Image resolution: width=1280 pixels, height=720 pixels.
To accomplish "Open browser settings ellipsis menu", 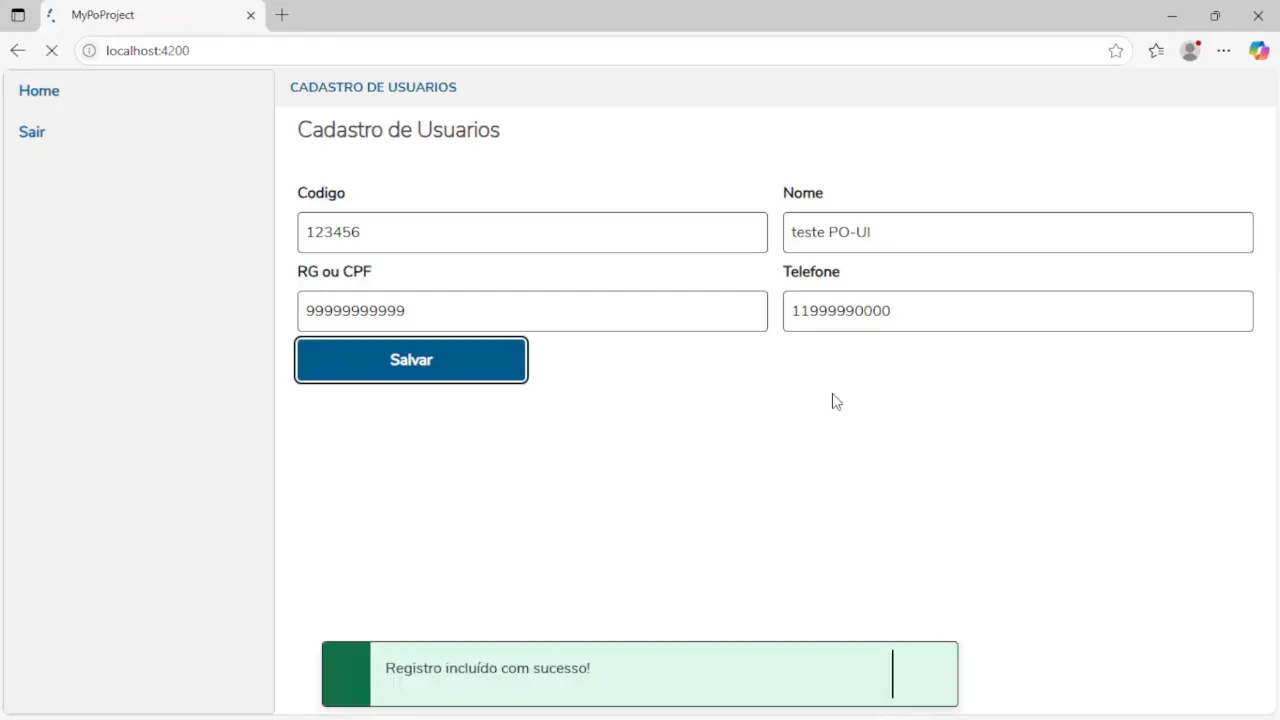I will click(1224, 51).
